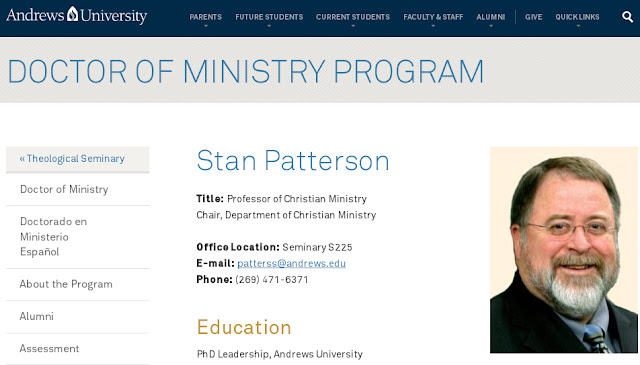Expand the Current Students menu
The width and height of the screenshot is (640, 365).
pos(353,17)
